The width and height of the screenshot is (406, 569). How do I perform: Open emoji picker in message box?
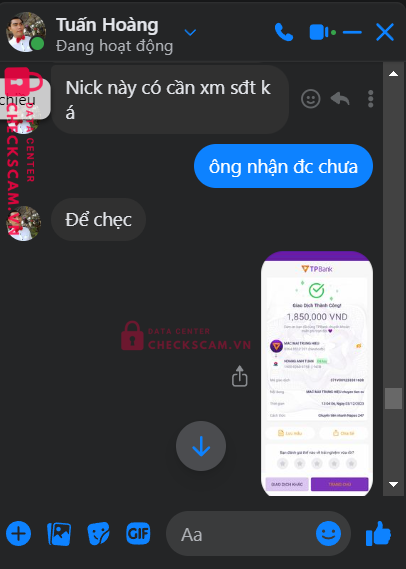[328, 533]
